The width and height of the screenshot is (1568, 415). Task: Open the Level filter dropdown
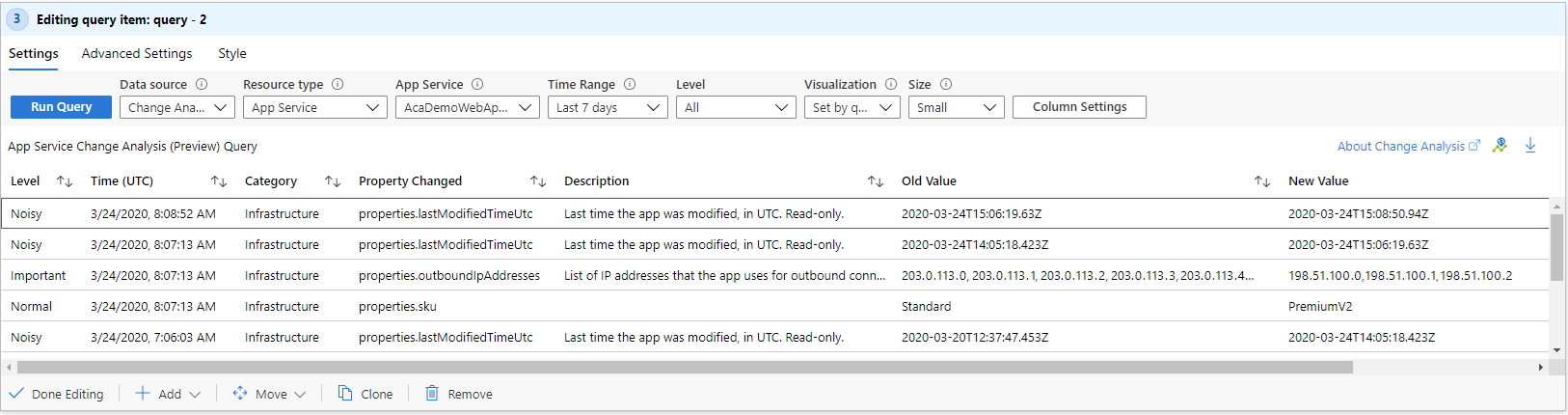tap(736, 107)
